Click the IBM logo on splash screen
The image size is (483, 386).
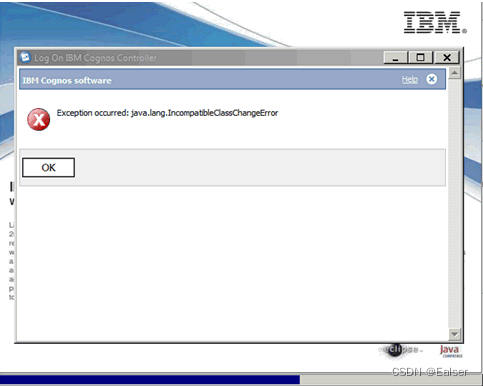point(435,23)
